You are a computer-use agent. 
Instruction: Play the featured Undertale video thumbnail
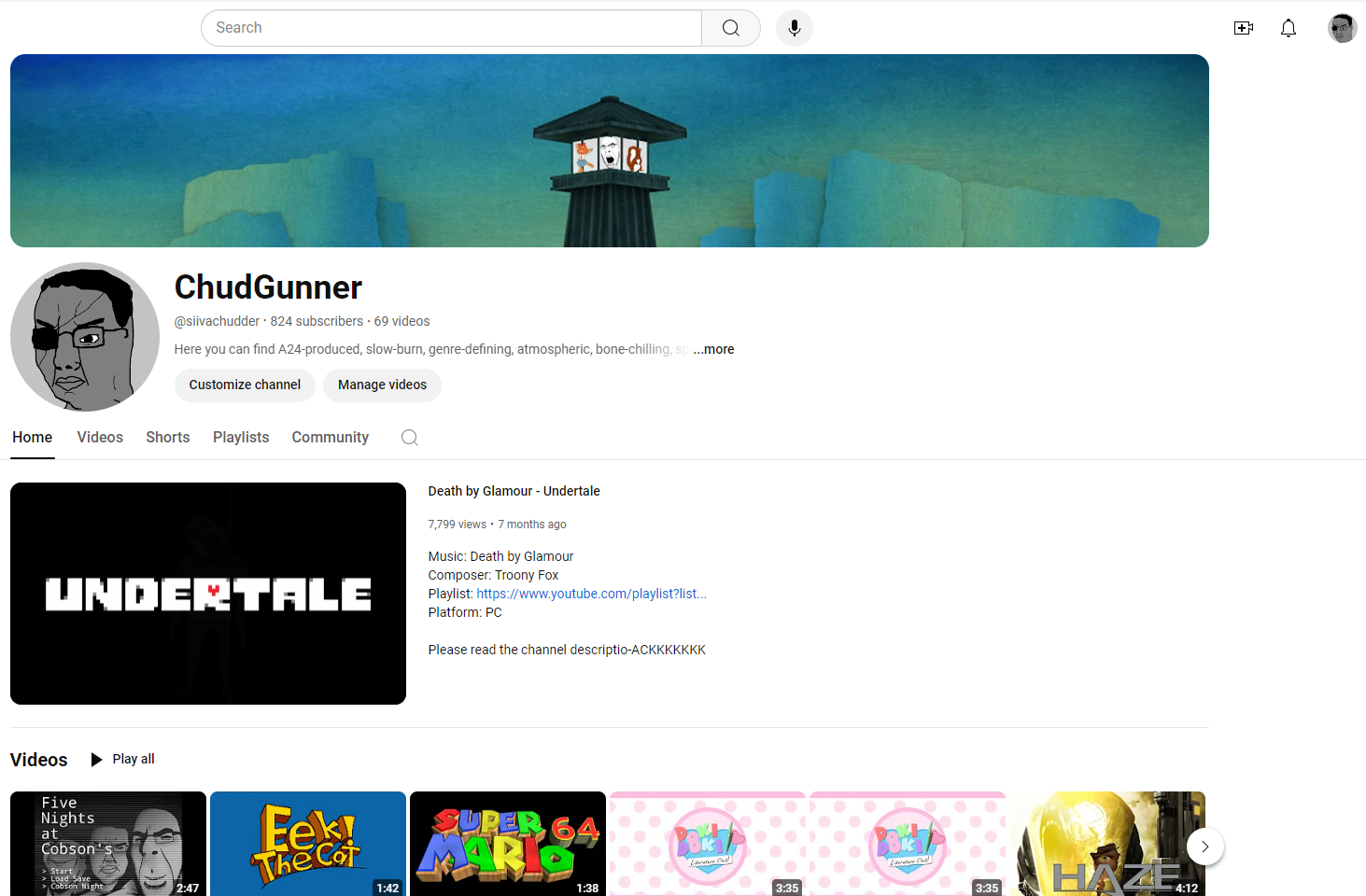pos(208,594)
